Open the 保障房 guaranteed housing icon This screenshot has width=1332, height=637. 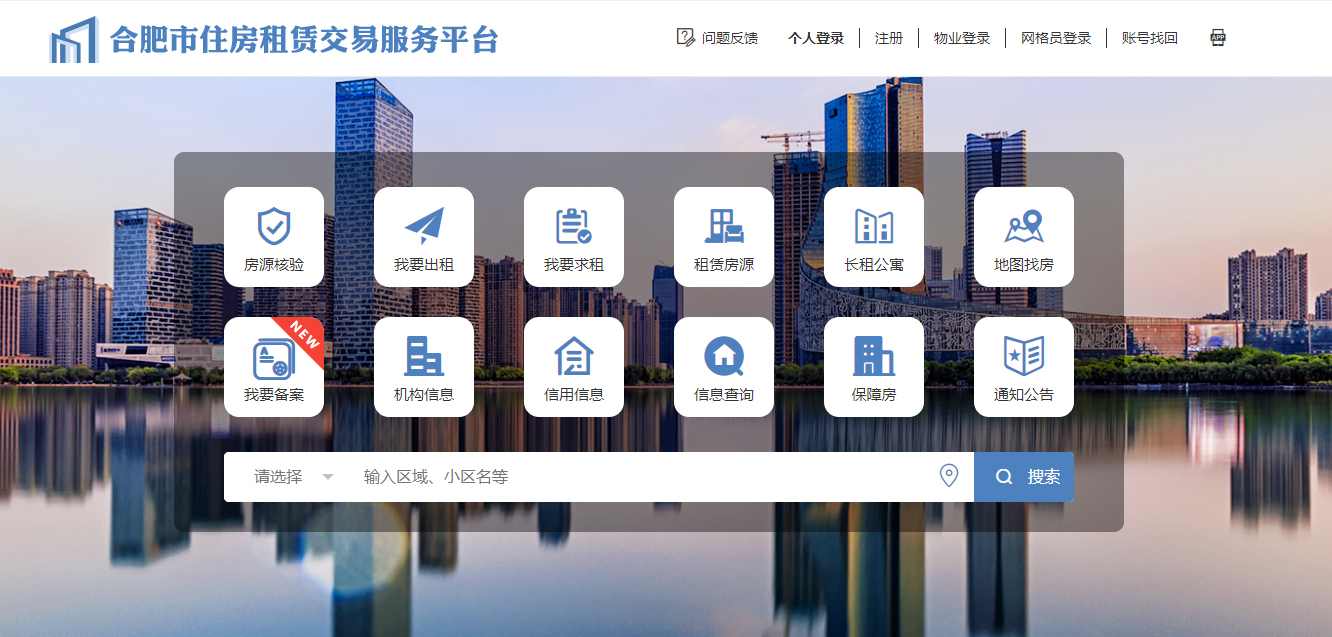(874, 367)
